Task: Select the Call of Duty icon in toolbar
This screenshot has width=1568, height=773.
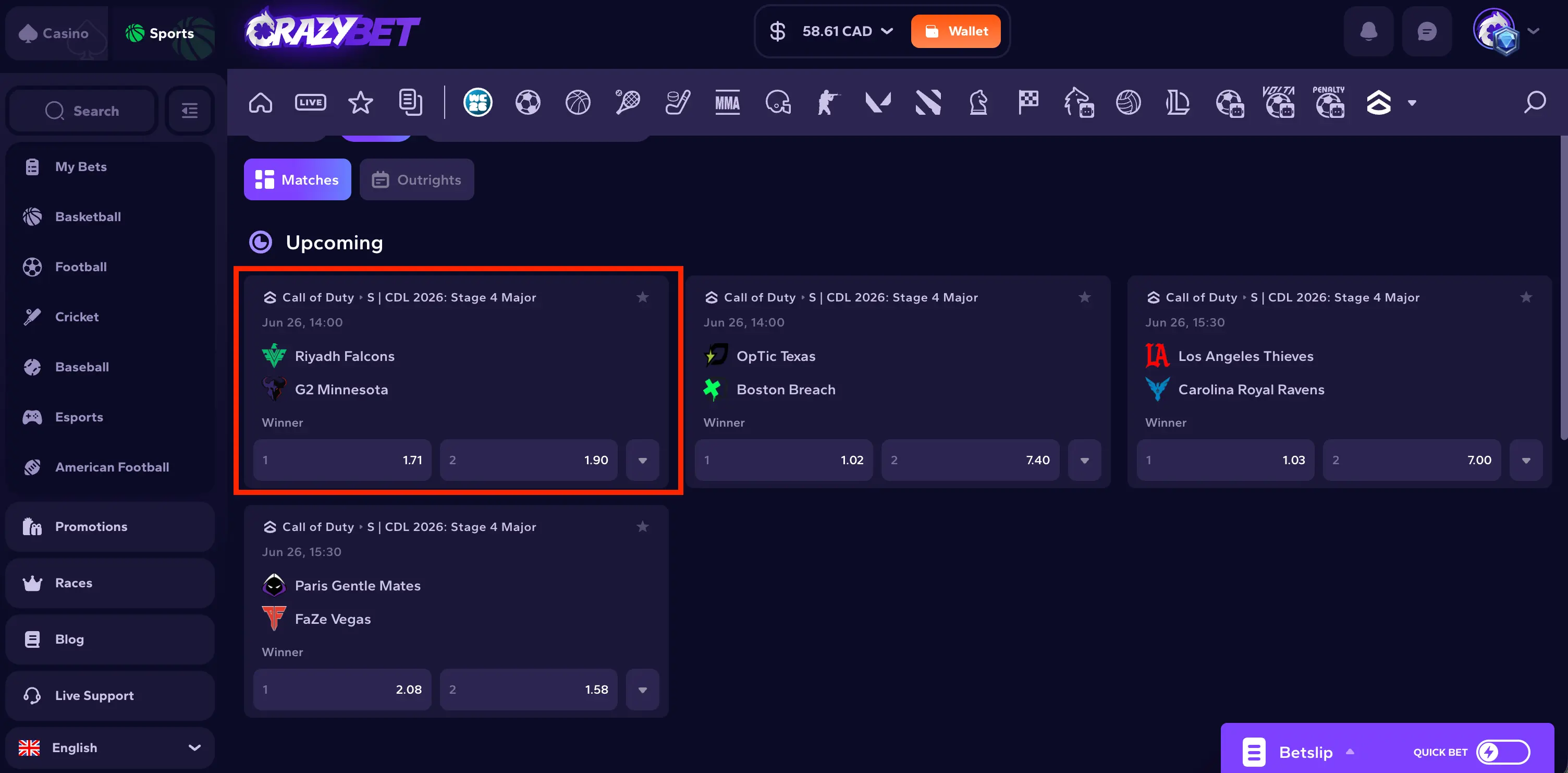Action: click(1379, 102)
